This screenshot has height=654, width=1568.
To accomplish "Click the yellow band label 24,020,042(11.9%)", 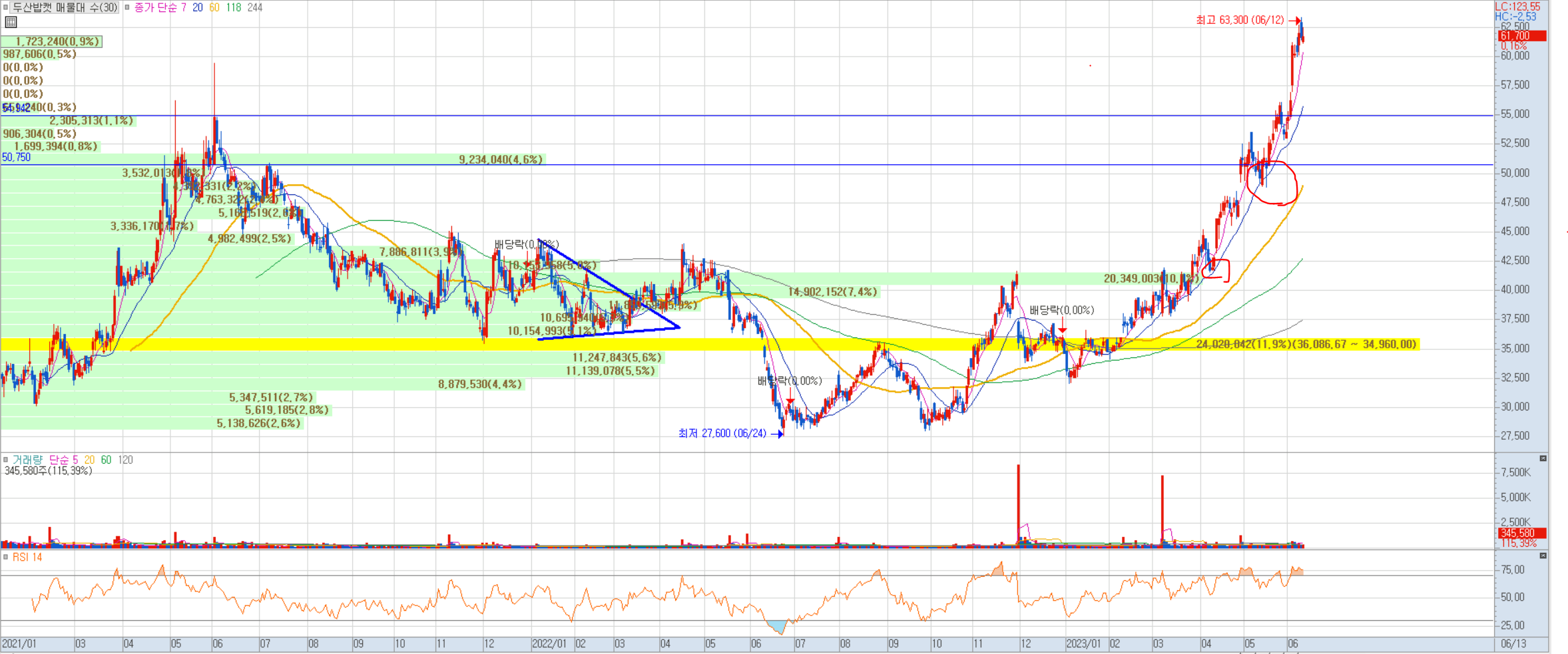I will point(1306,344).
